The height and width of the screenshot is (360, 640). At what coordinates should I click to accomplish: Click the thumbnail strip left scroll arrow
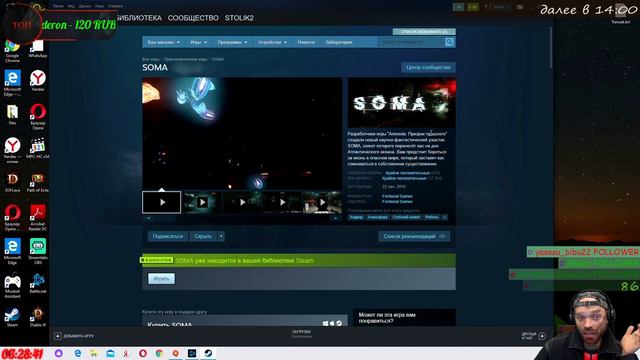click(x=148, y=218)
